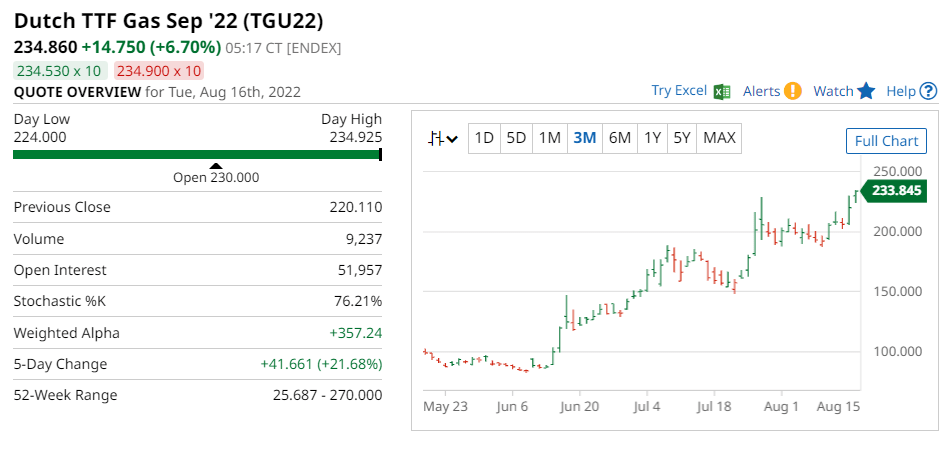Show the 5Y chart range

click(x=682, y=138)
